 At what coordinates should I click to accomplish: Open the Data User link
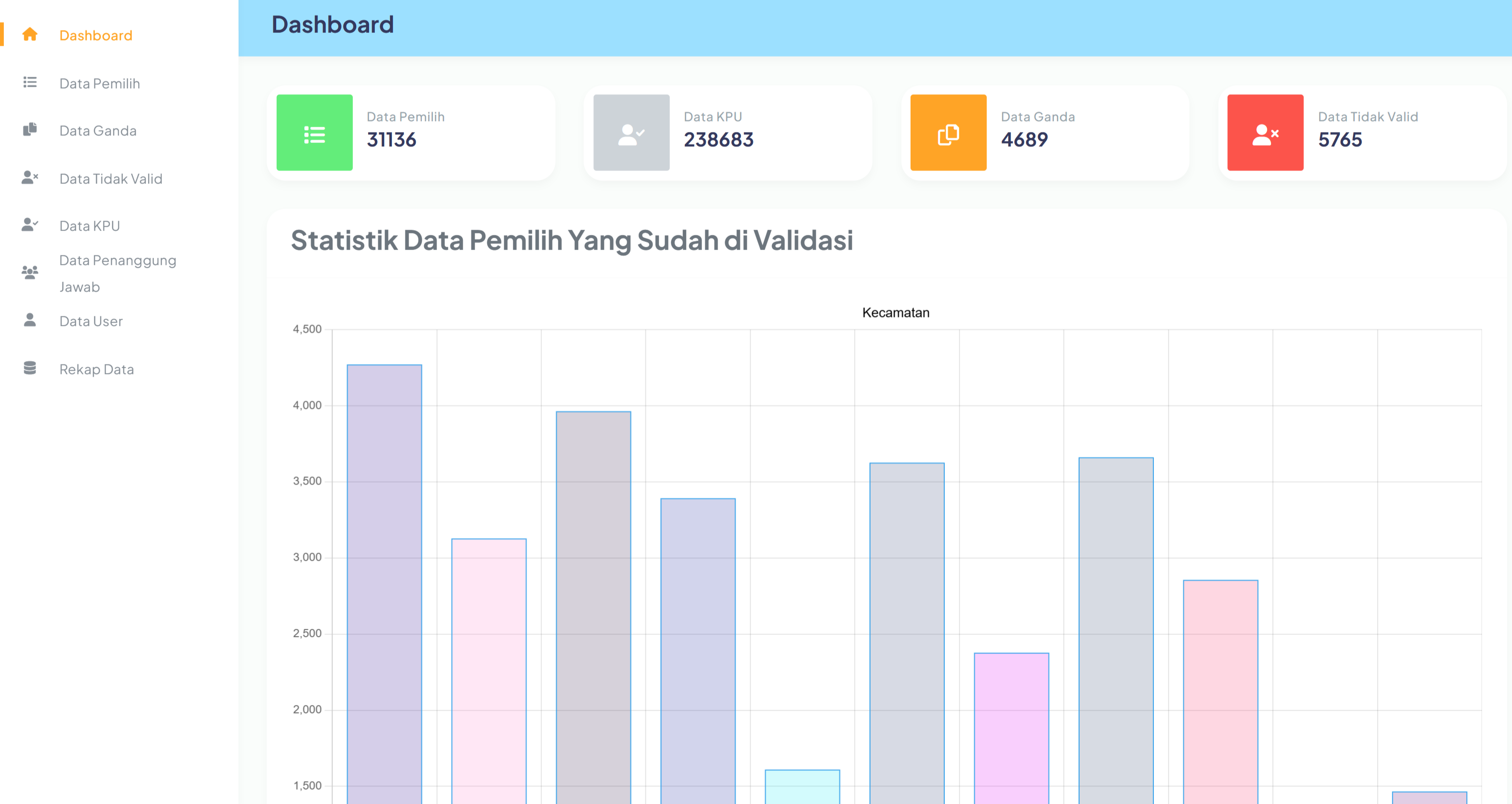pos(91,321)
